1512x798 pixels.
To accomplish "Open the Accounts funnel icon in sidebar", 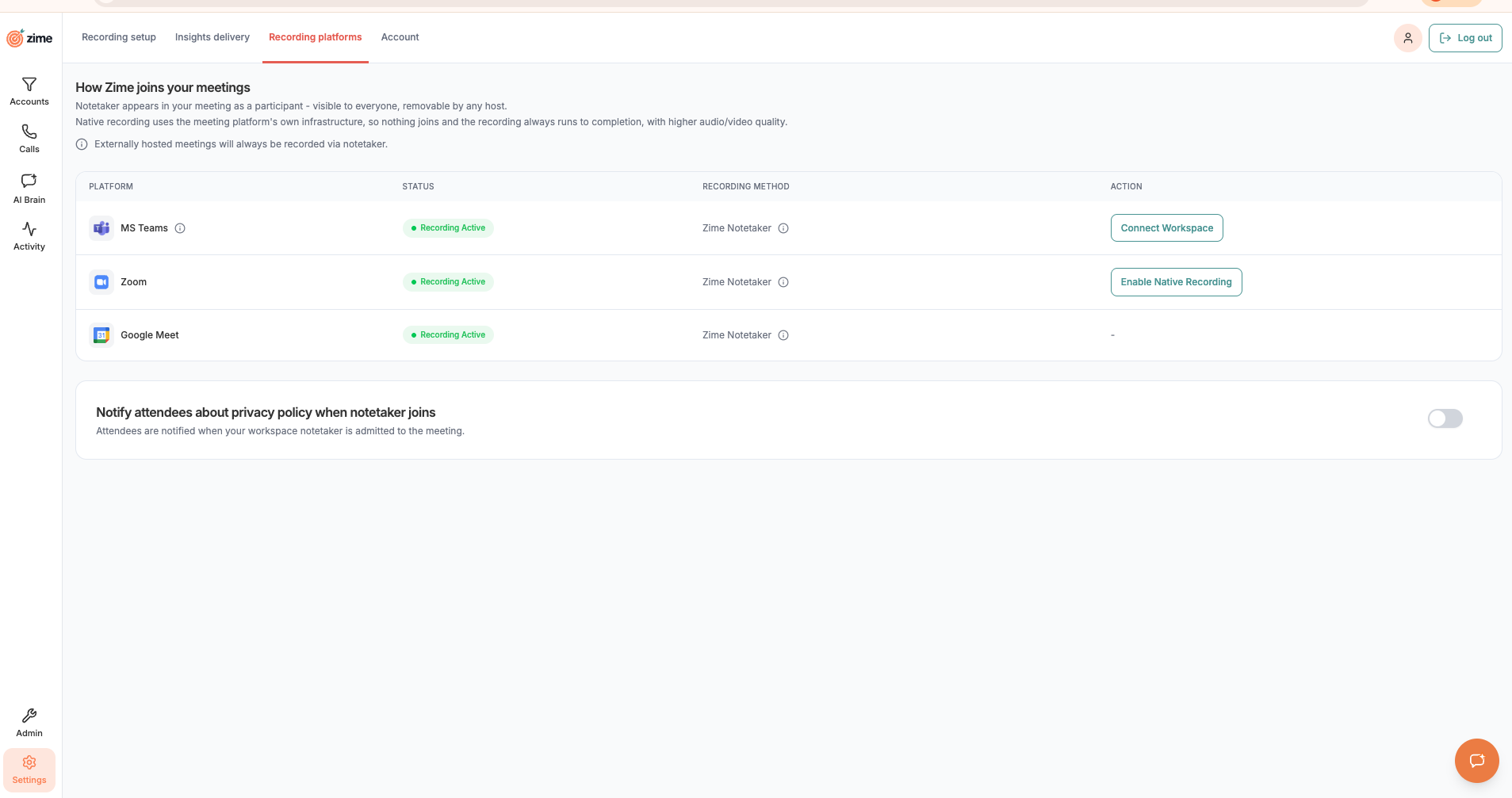I will coord(29,84).
